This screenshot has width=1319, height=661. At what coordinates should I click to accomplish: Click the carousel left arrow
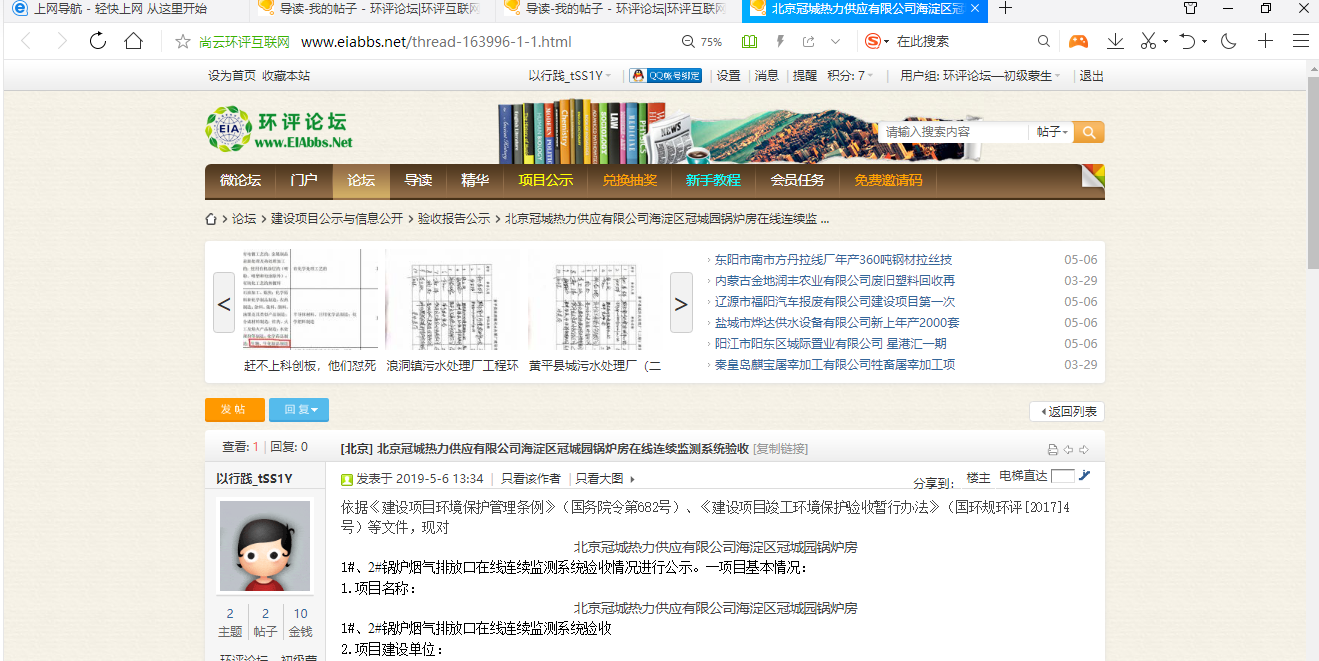click(x=224, y=303)
